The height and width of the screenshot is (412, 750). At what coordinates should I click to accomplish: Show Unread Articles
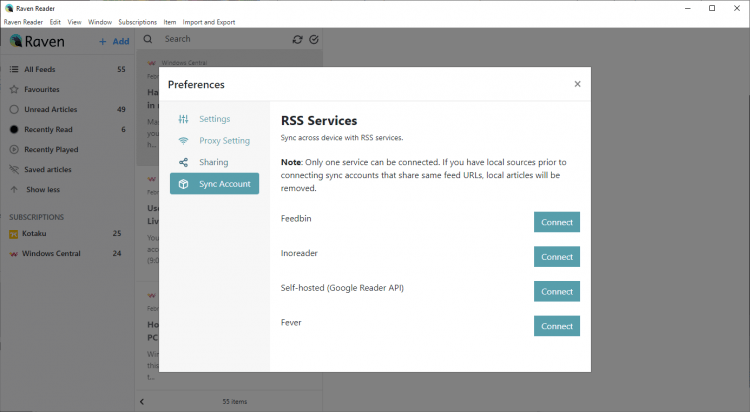[67, 110]
